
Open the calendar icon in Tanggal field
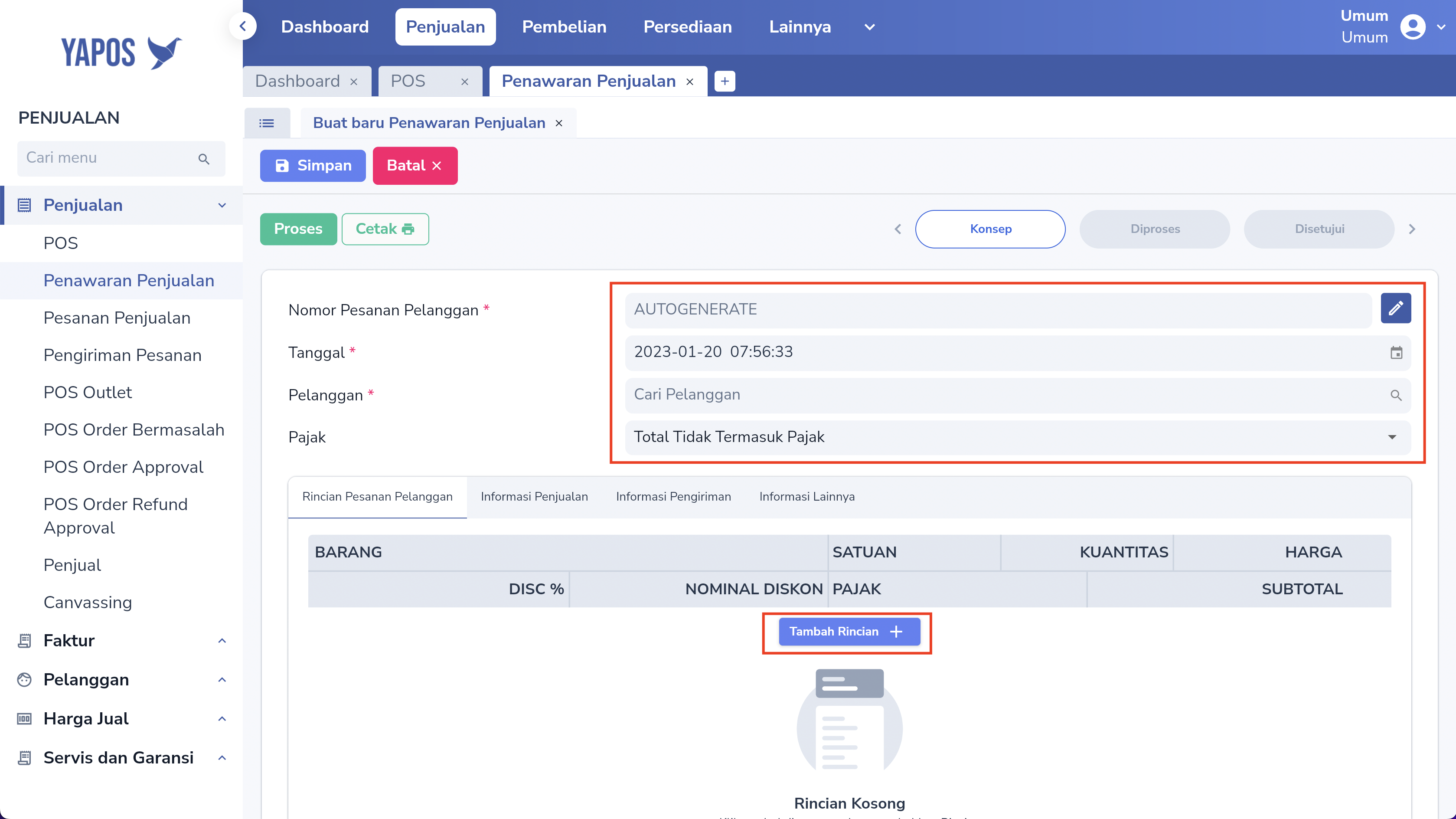(x=1396, y=353)
